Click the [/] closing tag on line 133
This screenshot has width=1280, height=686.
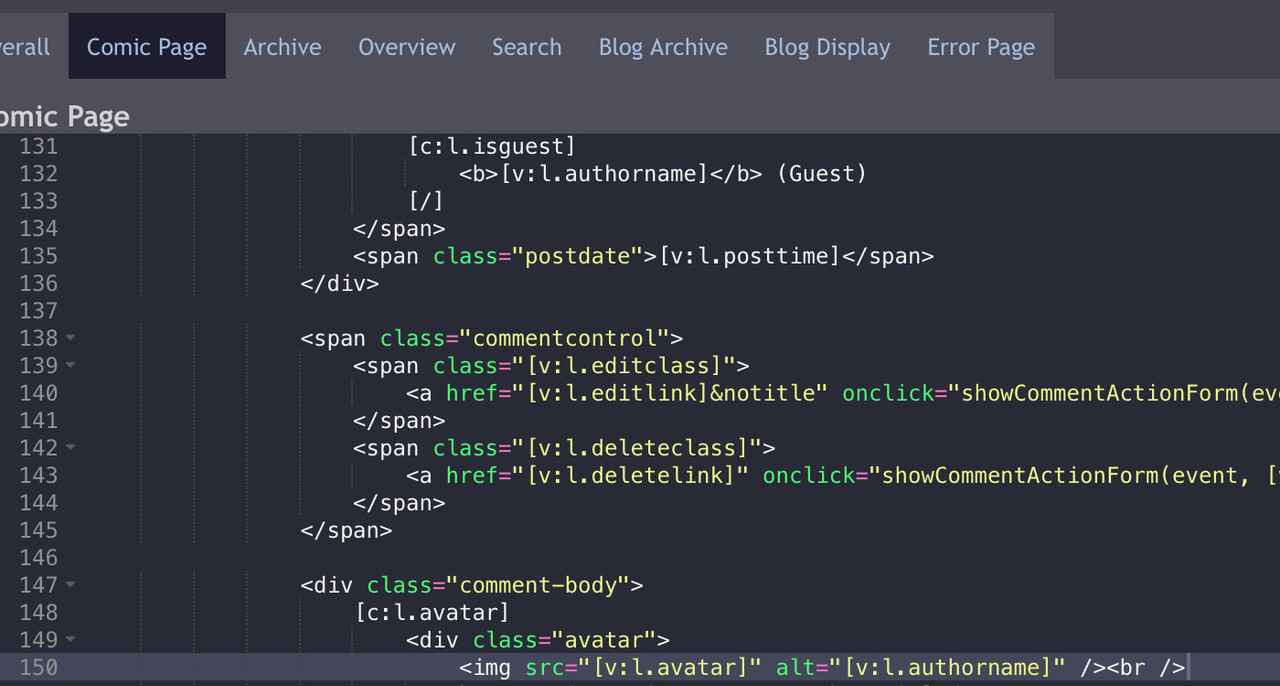point(426,201)
